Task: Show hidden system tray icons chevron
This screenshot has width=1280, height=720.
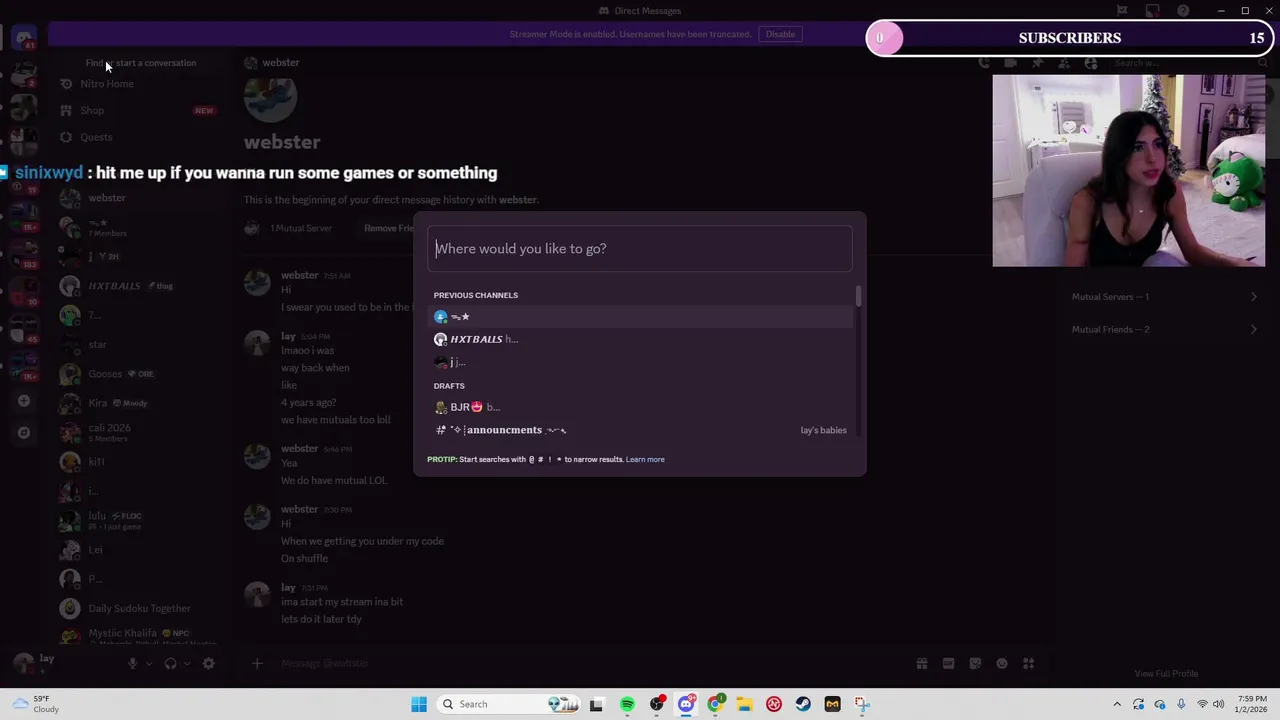Action: (1117, 704)
